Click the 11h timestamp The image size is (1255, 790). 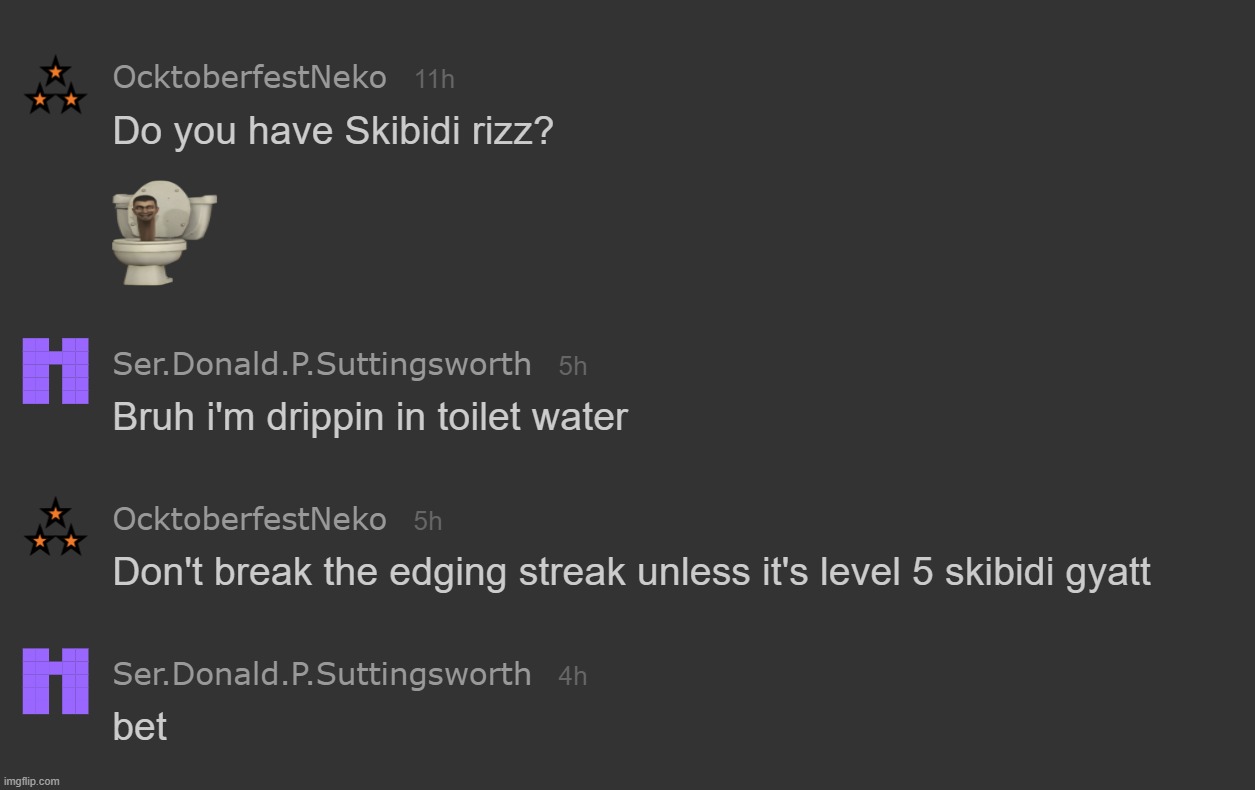coord(434,79)
